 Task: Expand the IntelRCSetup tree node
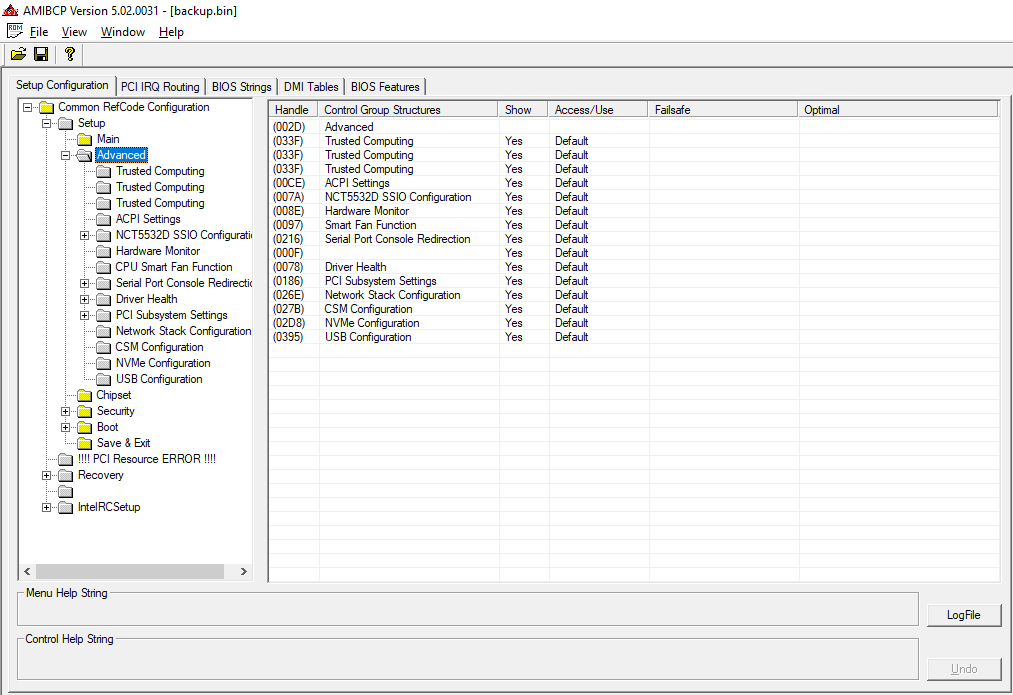(47, 508)
